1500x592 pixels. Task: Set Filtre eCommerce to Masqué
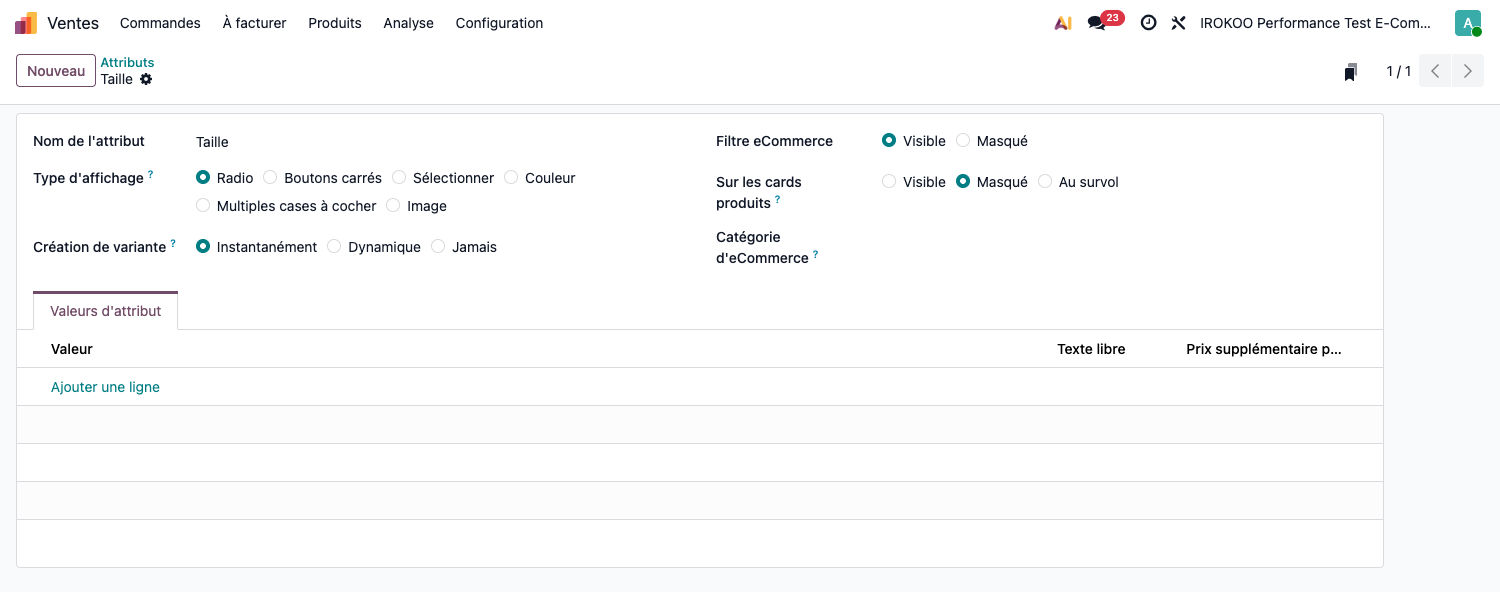[992, 141]
